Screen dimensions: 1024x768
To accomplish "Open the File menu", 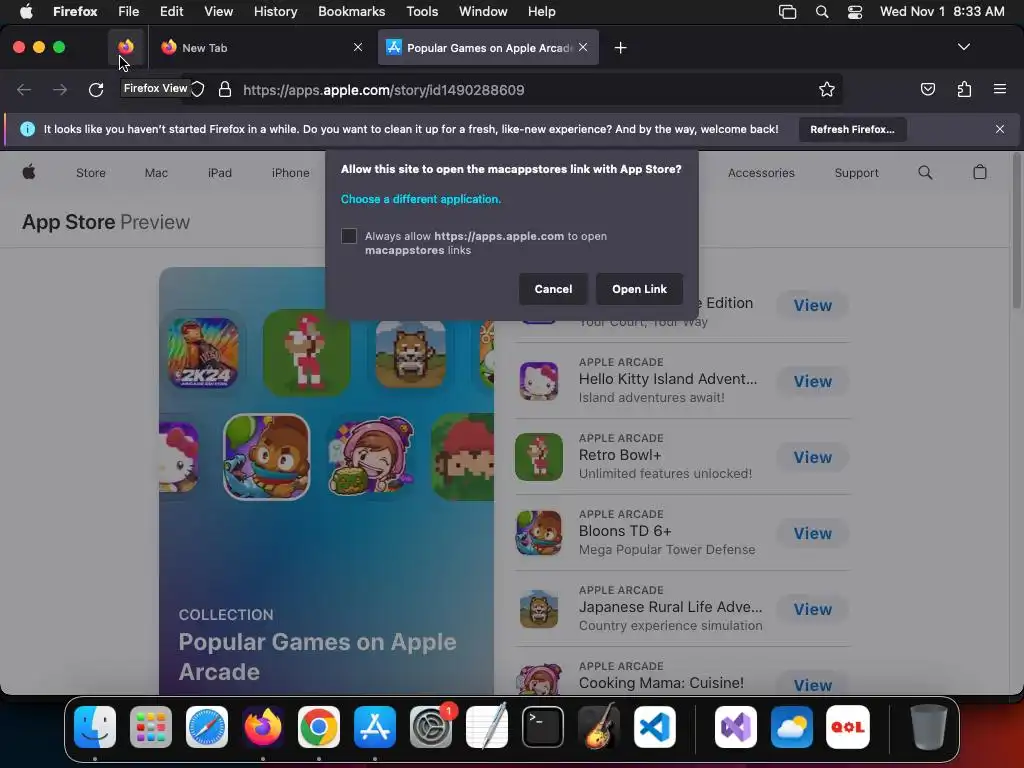I will pyautogui.click(x=128, y=12).
